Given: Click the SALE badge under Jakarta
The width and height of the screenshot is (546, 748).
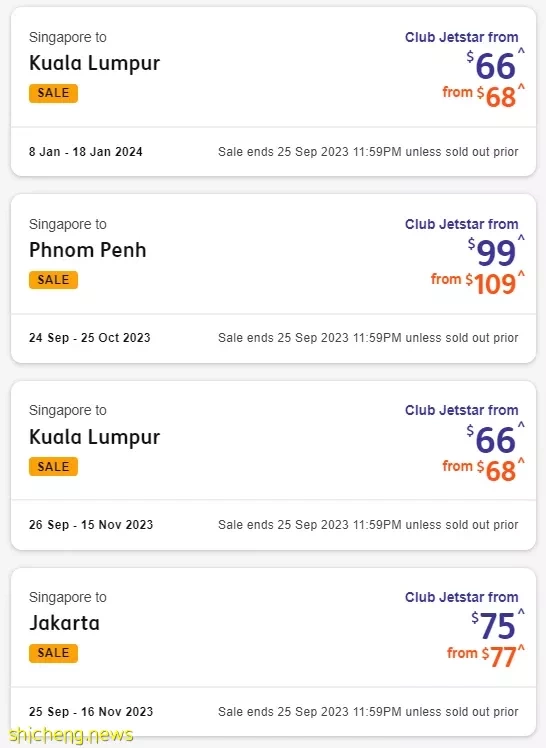Looking at the screenshot, I should [53, 653].
